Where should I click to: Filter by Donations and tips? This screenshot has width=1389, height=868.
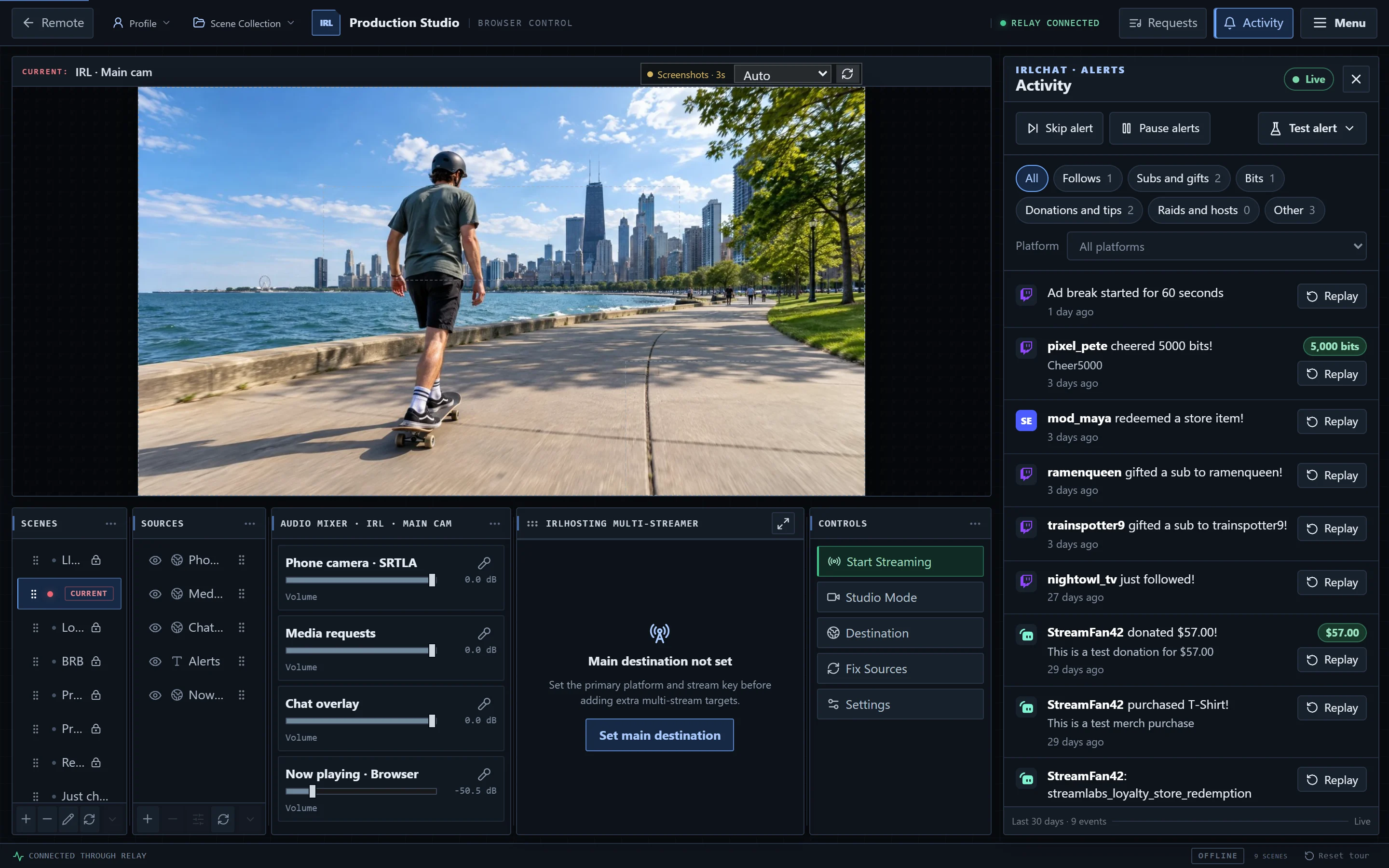tap(1079, 210)
